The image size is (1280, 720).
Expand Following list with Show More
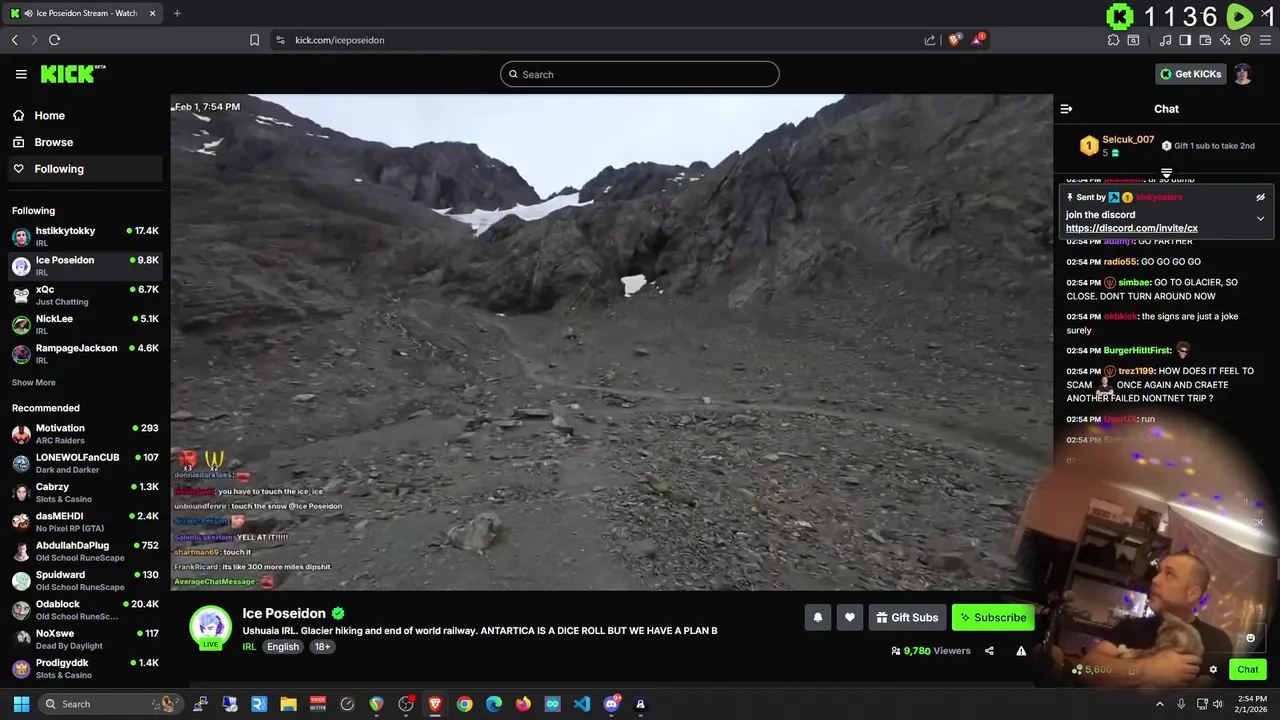pos(33,383)
